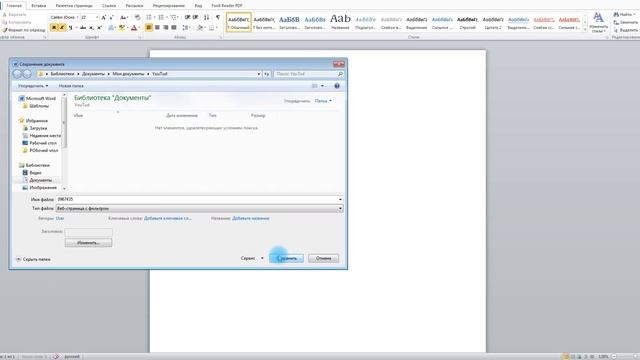Open address bar path dropdown arrow
Image resolution: width=640 pixels, height=360 pixels.
pos(259,74)
